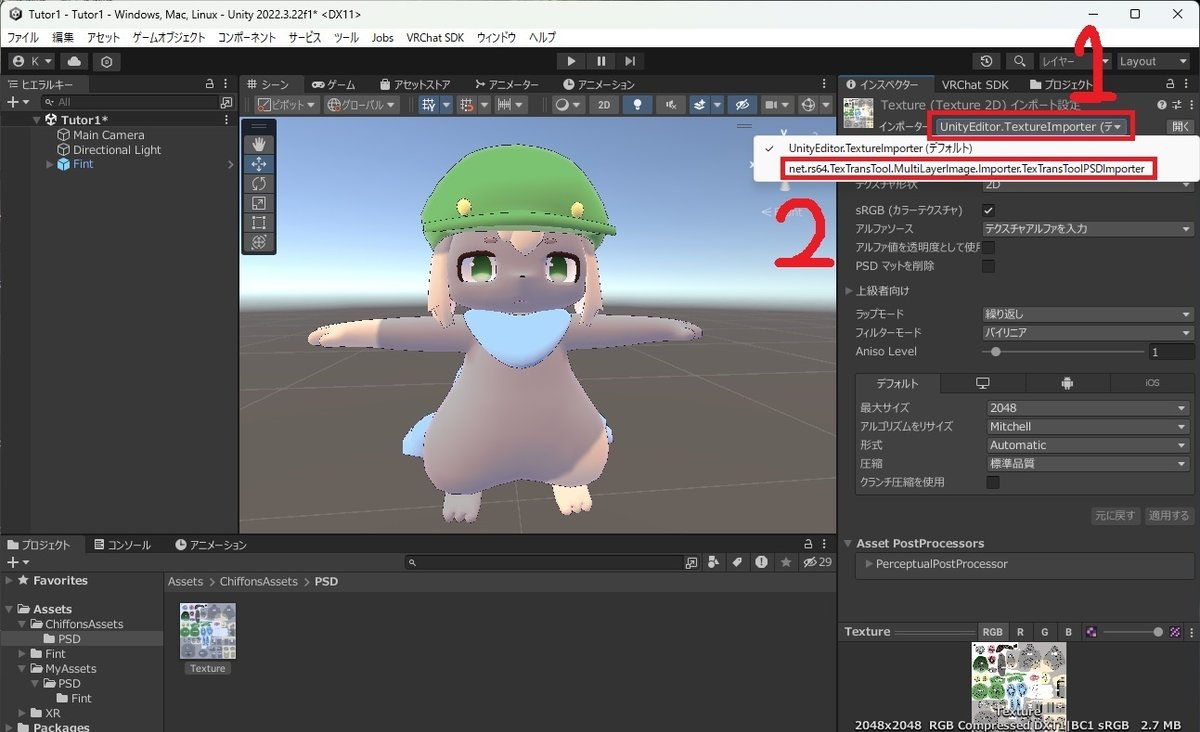Open the Importer selection dropdown
The height and width of the screenshot is (732, 1200).
(1033, 127)
